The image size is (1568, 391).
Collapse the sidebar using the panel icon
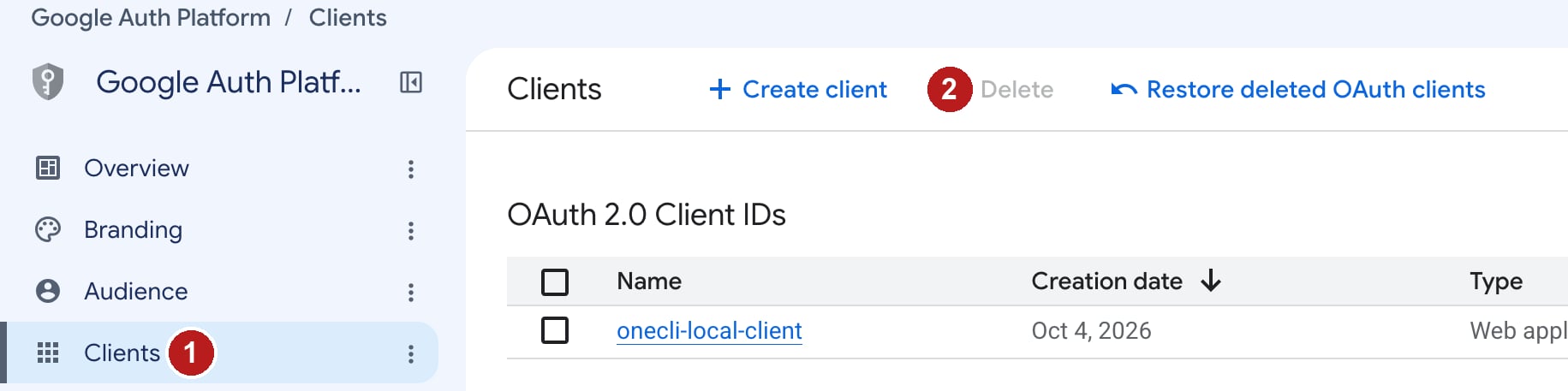[x=411, y=82]
